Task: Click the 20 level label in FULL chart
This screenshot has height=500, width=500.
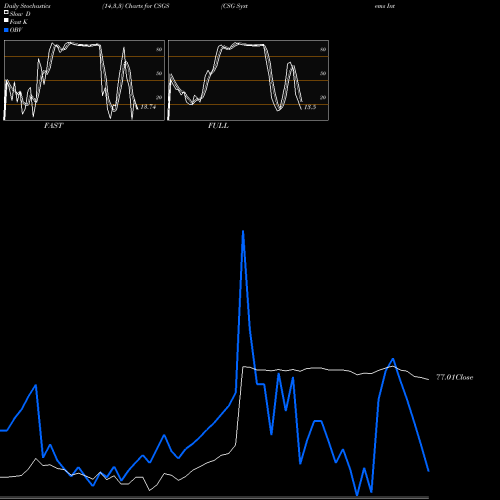Action: click(x=323, y=97)
